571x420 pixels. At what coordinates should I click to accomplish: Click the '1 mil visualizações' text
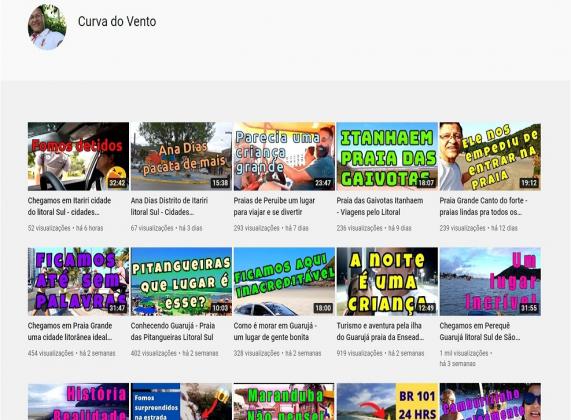pos(464,353)
